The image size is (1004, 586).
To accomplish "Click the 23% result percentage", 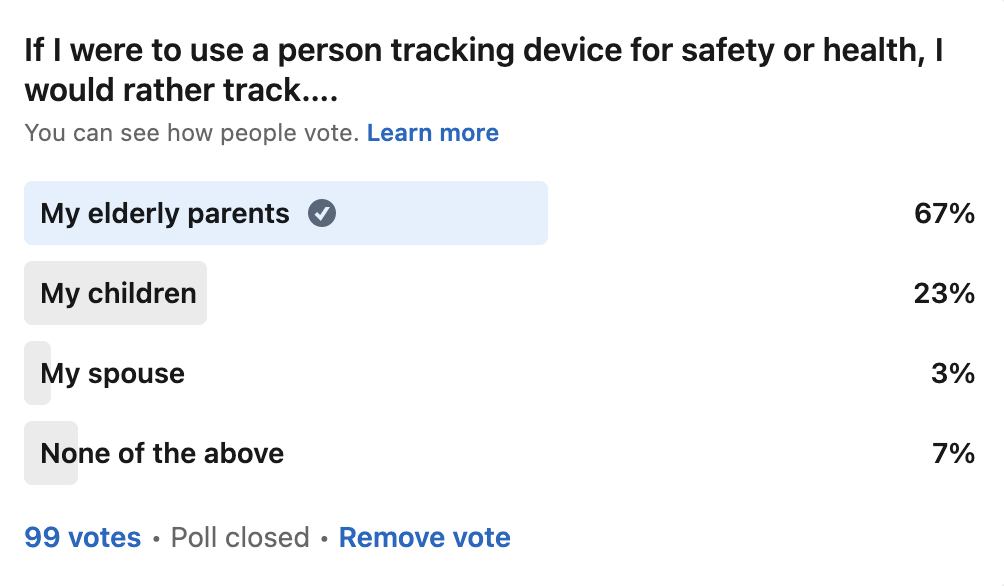I will [944, 293].
